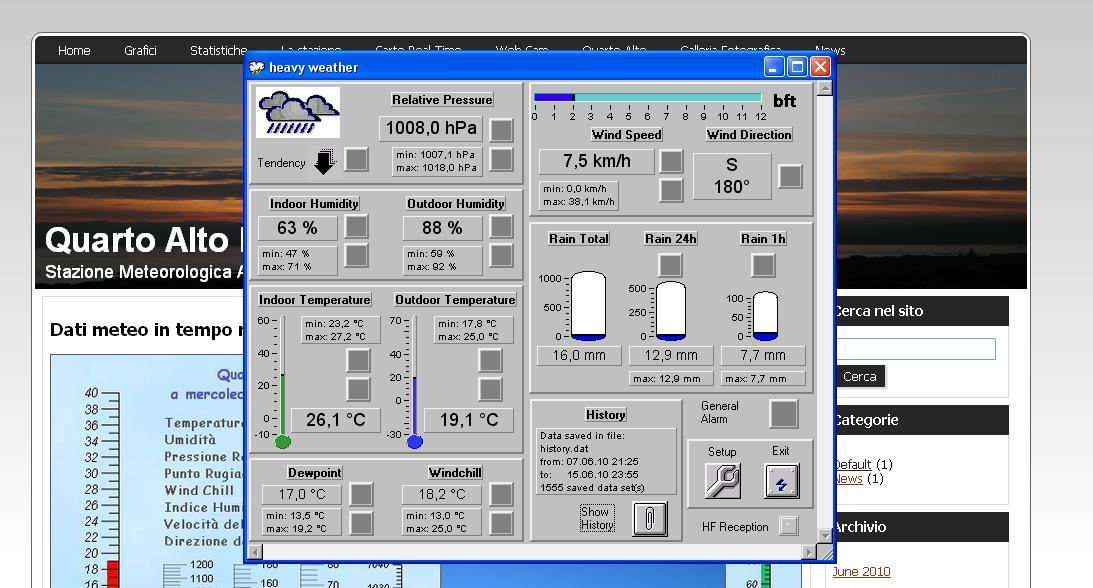Click the Exit lightning icon button
The width and height of the screenshot is (1093, 588).
point(781,481)
